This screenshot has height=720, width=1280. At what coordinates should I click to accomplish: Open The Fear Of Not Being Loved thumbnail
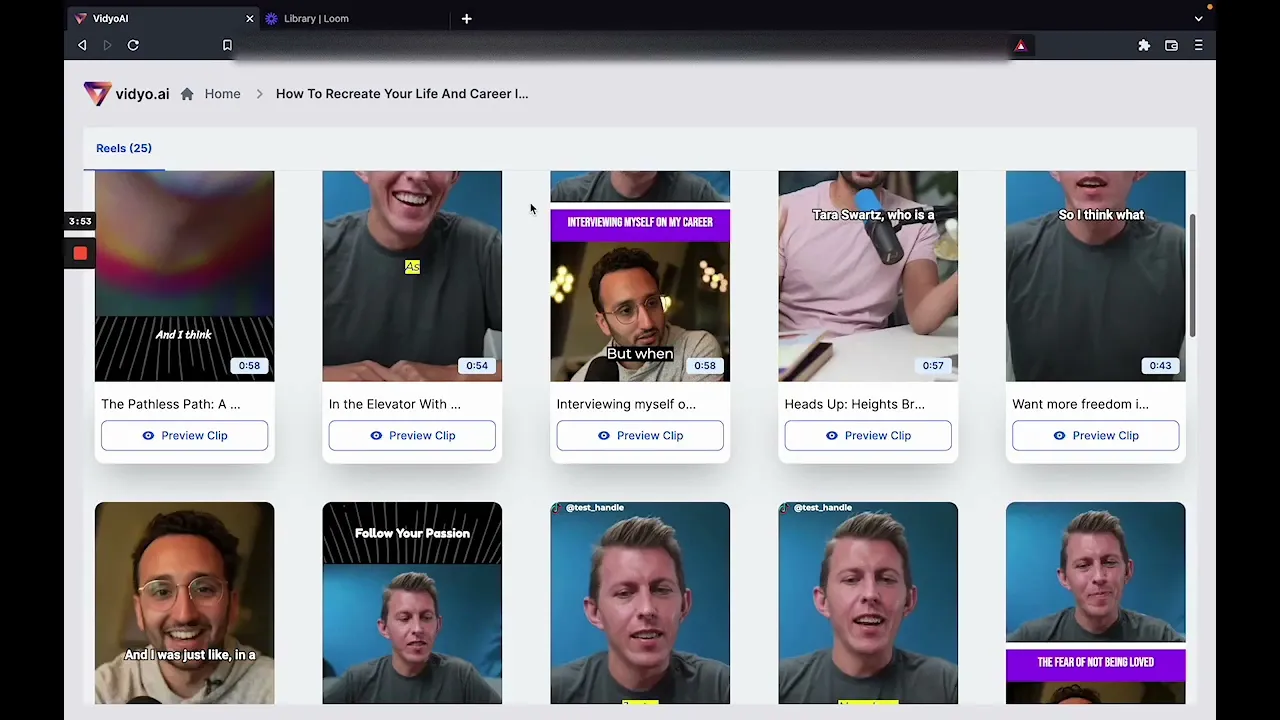[x=1096, y=603]
